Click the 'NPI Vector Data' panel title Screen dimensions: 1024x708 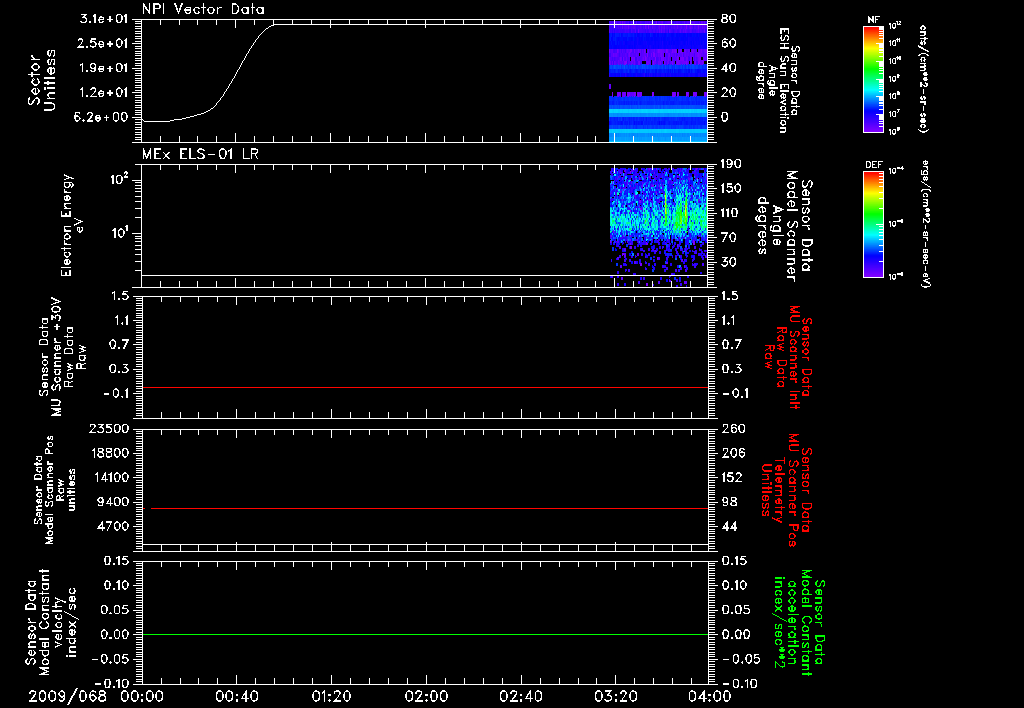[203, 9]
